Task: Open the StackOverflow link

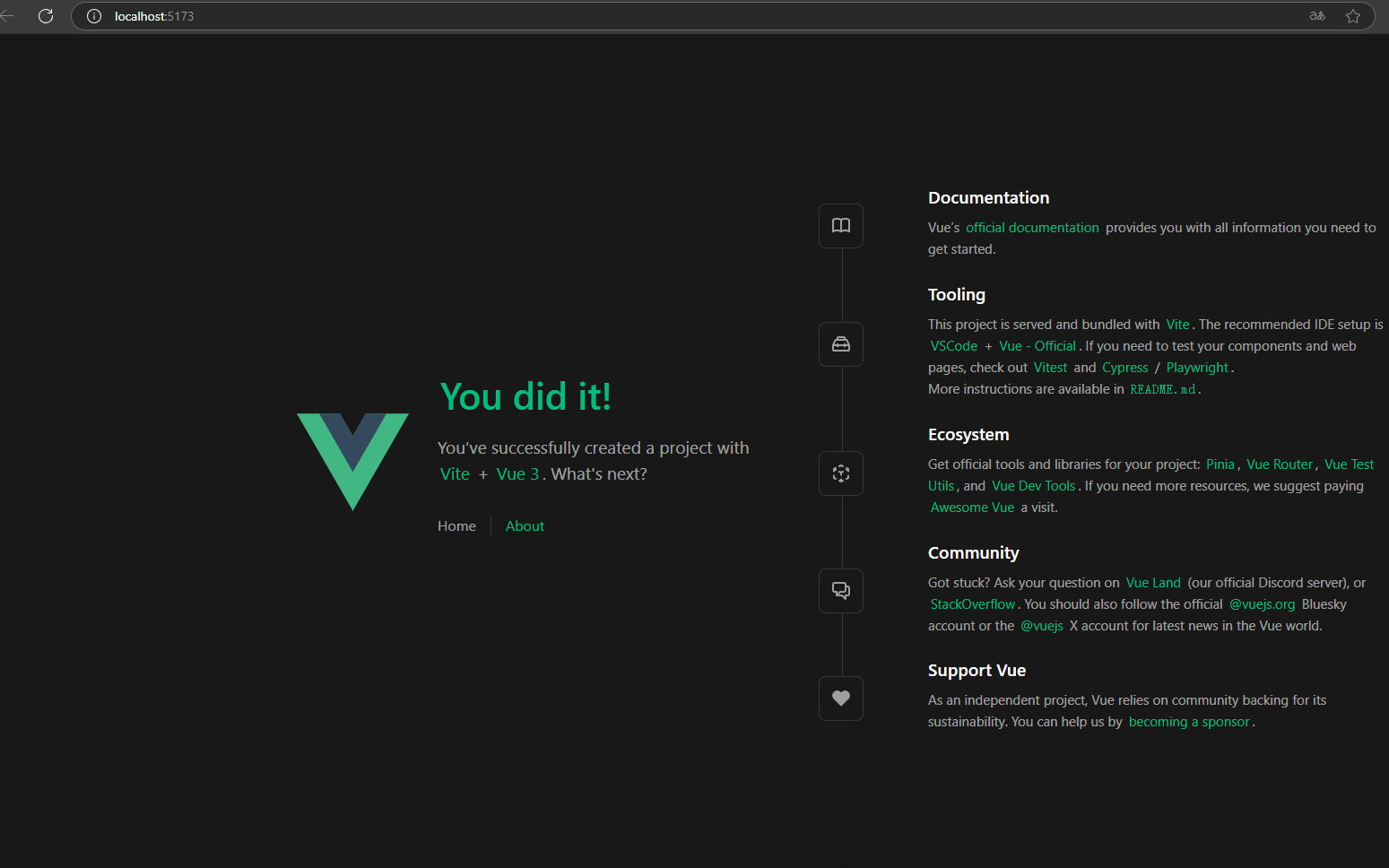Action: coord(973,604)
